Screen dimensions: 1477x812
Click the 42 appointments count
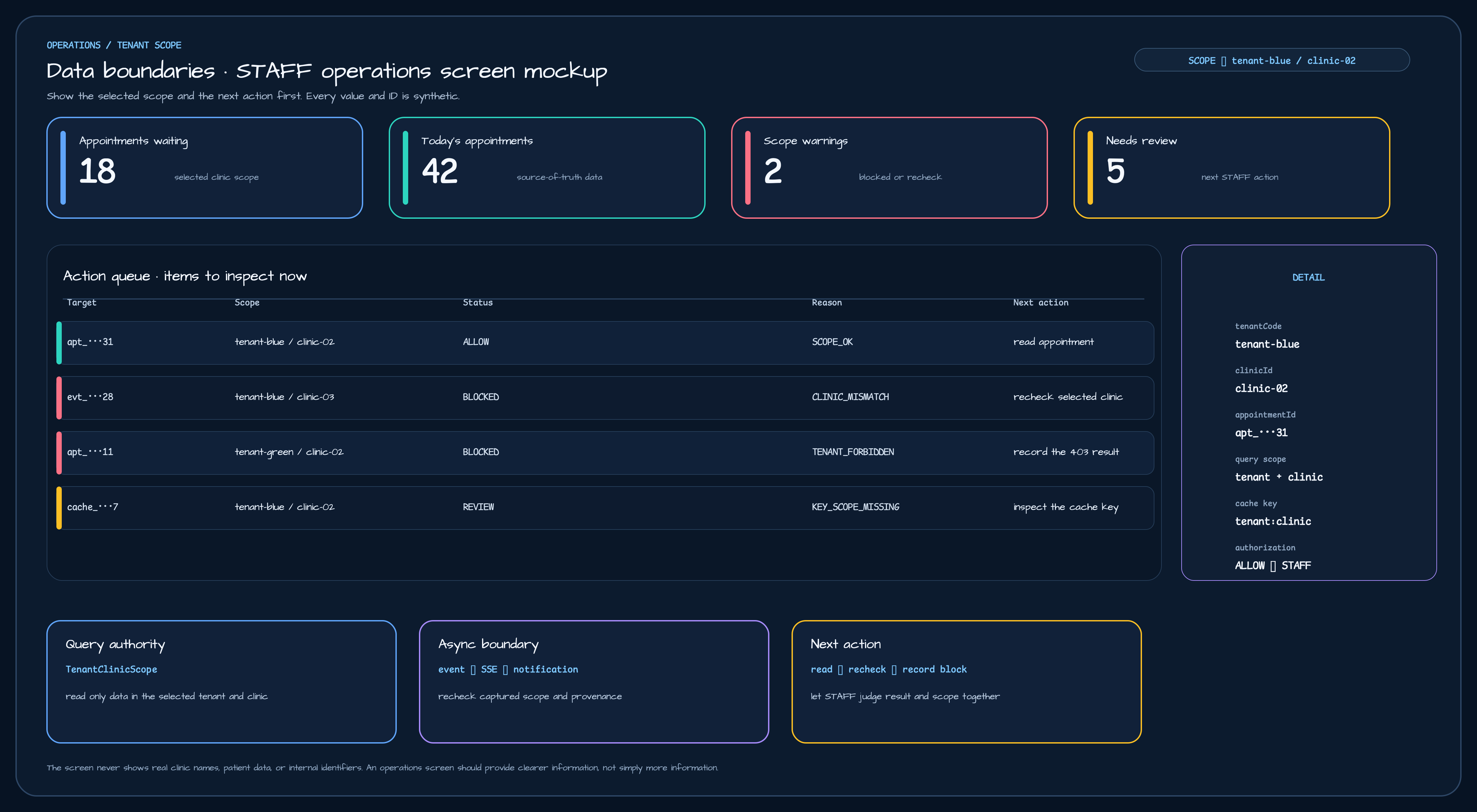(440, 171)
